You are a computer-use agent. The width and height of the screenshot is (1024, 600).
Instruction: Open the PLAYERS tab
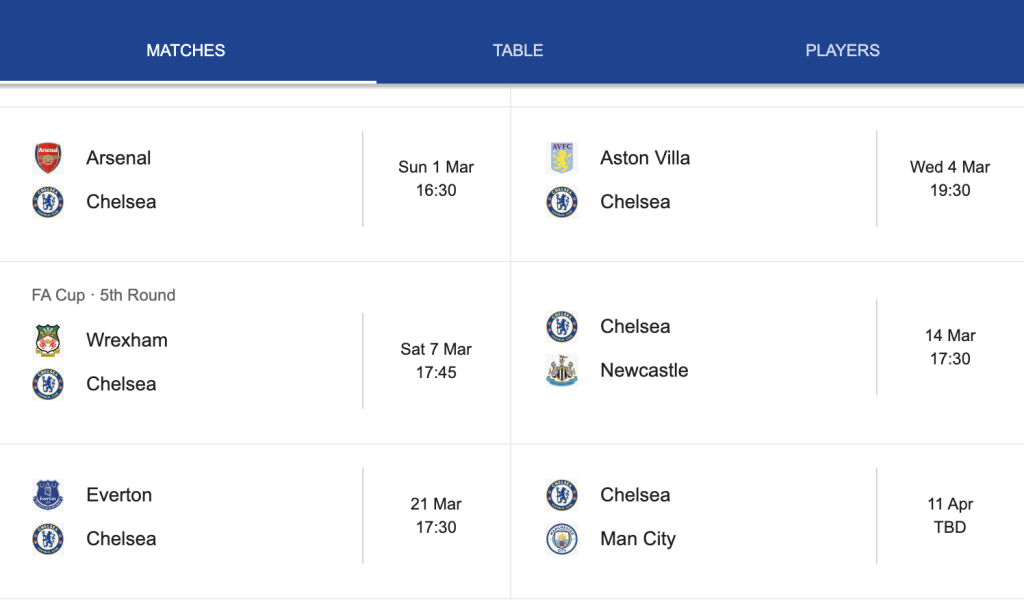(842, 50)
